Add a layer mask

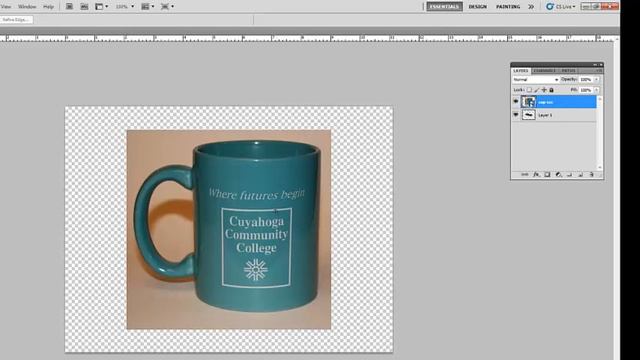tap(547, 174)
